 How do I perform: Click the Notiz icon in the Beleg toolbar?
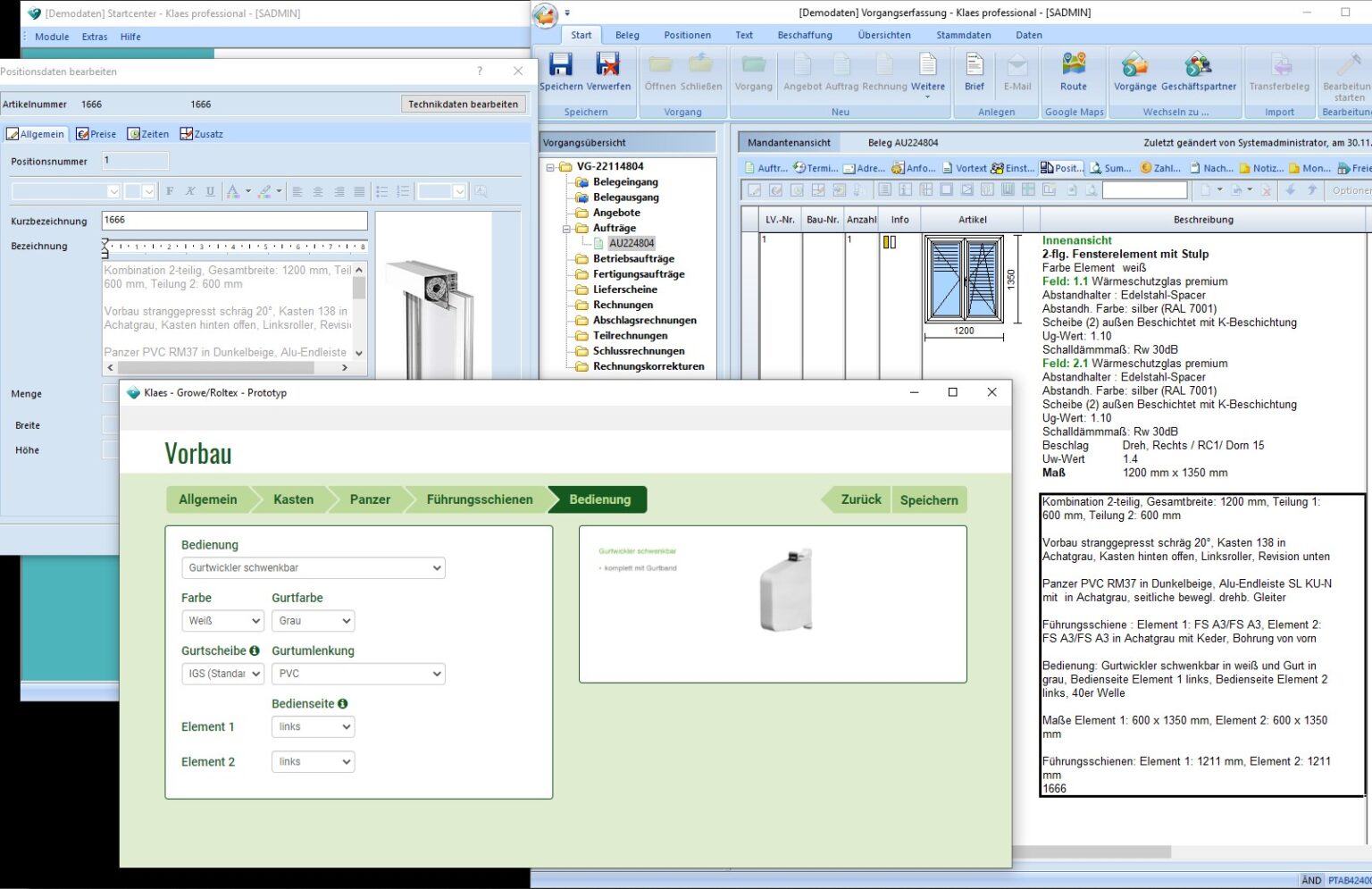click(1266, 168)
